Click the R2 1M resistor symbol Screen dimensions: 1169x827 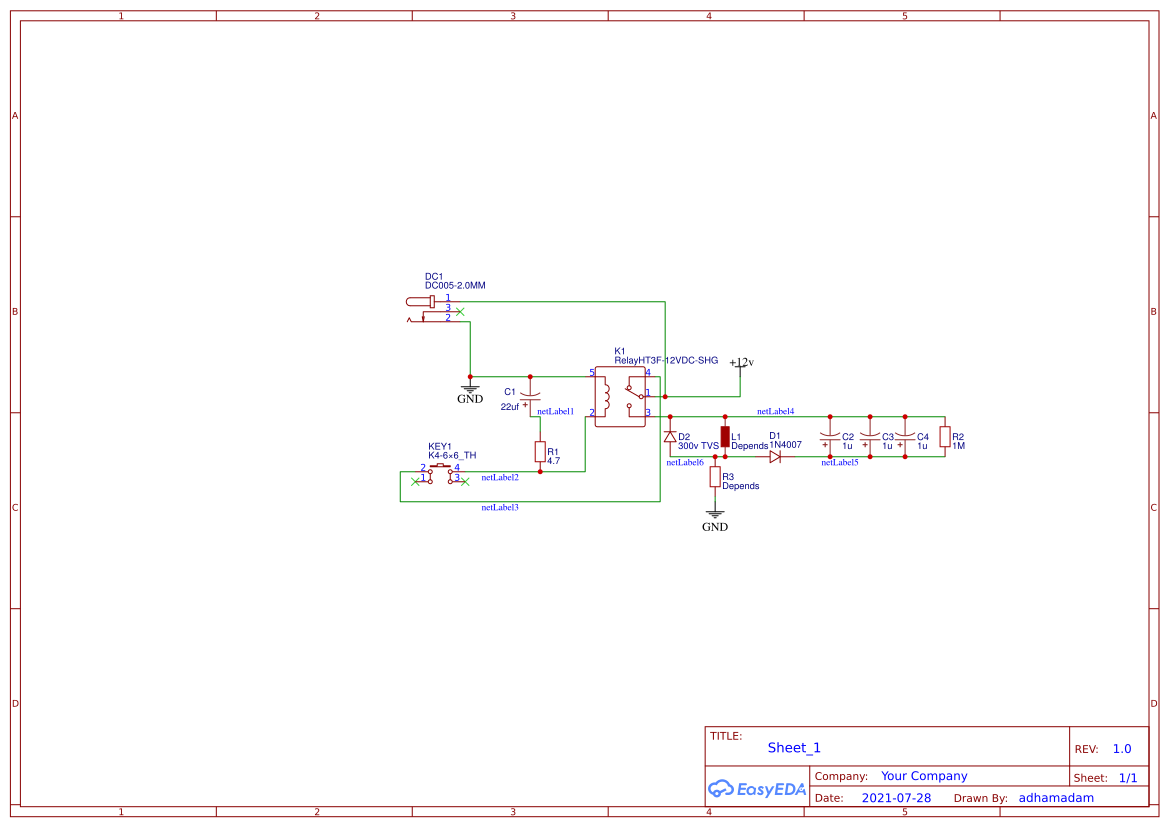945,436
